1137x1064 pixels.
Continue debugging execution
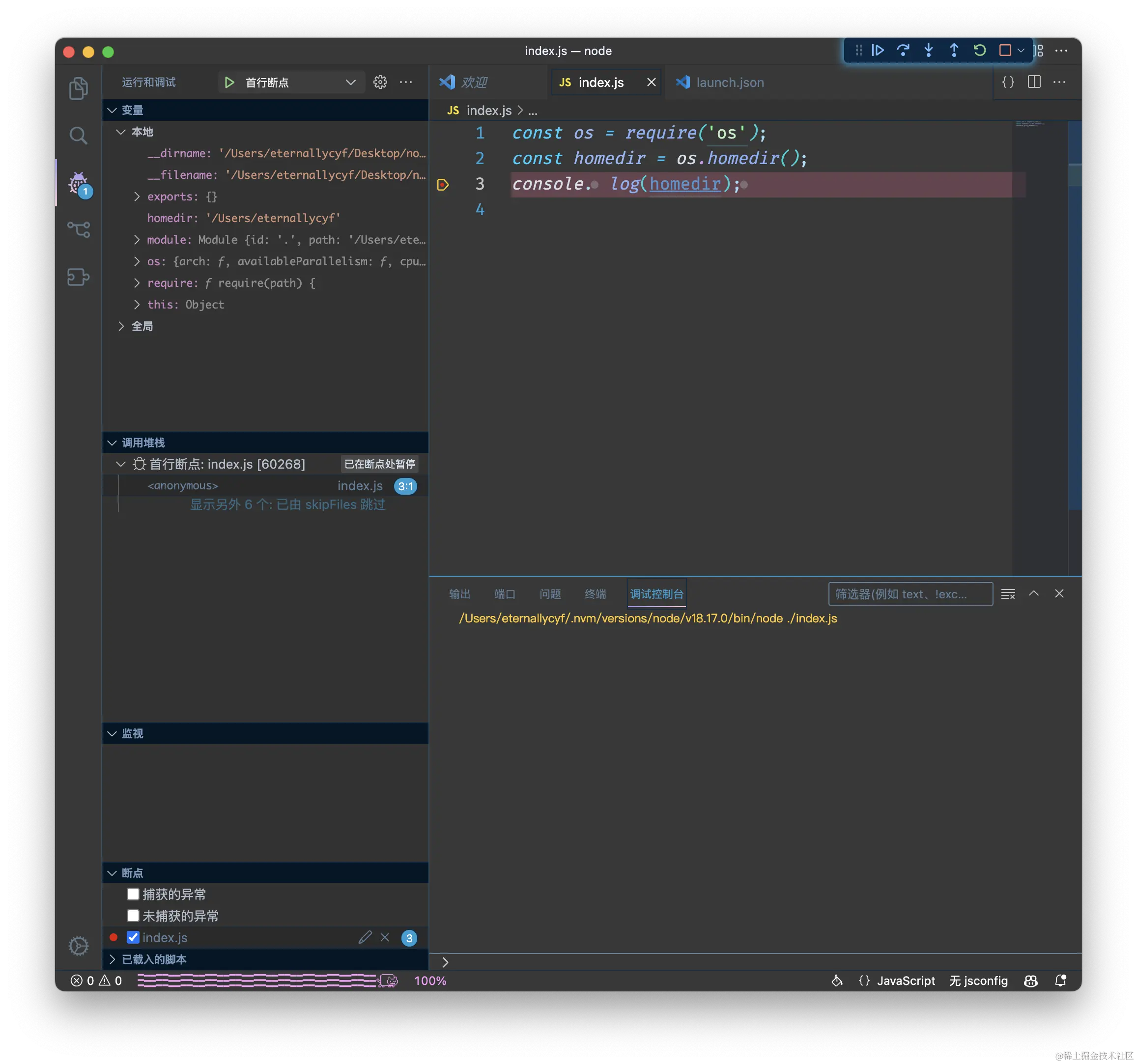point(878,50)
